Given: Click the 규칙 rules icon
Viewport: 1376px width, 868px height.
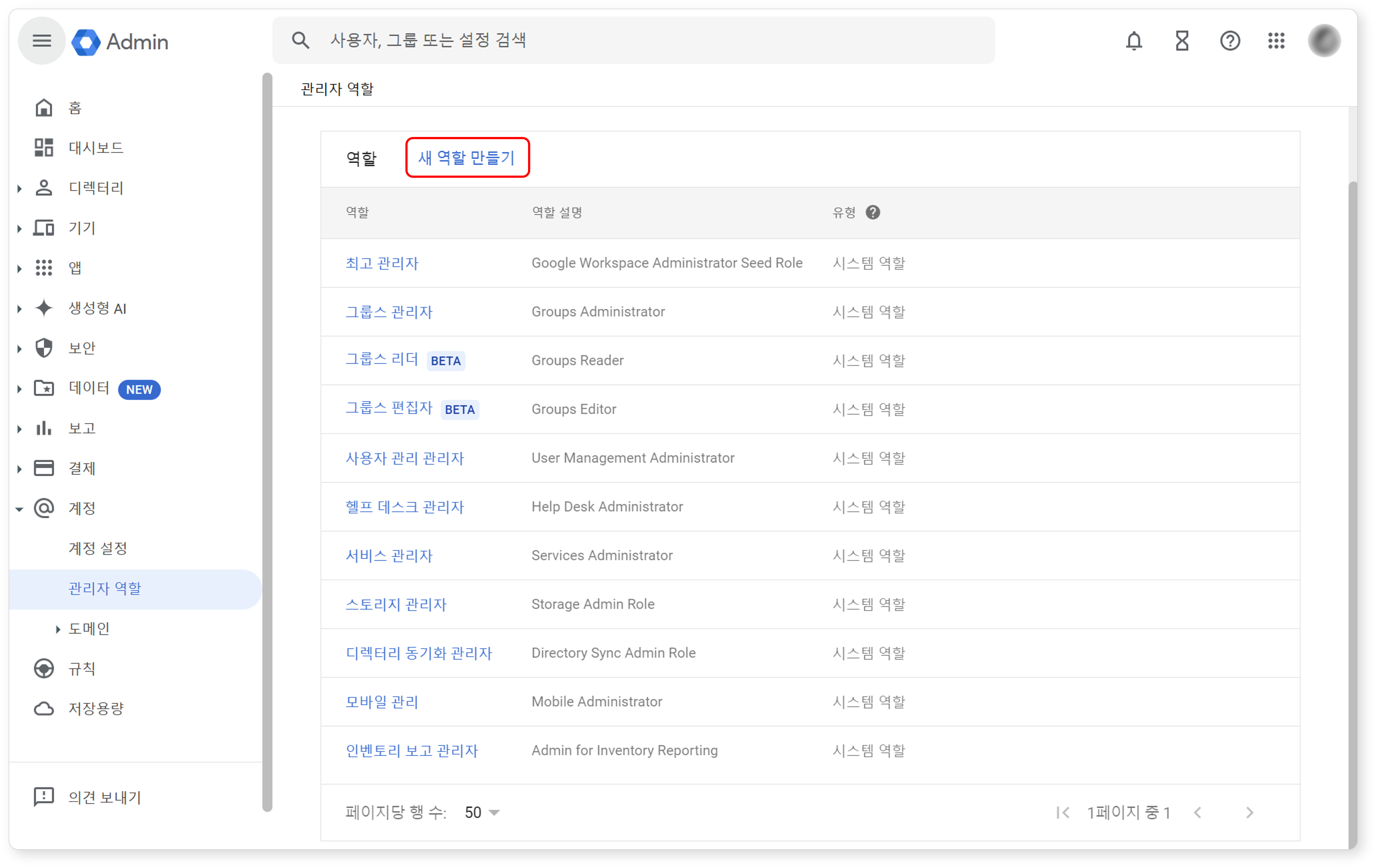Looking at the screenshot, I should (44, 669).
